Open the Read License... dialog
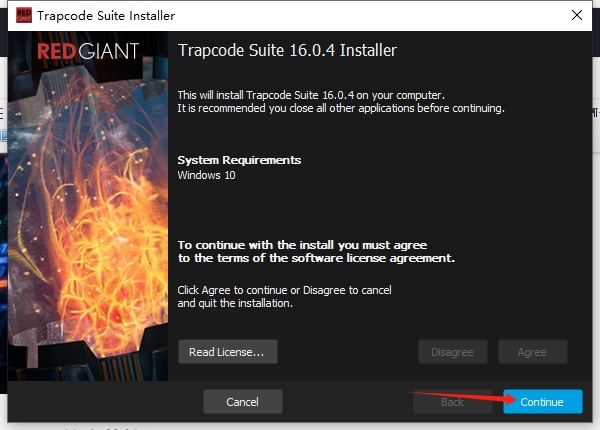This screenshot has height=430, width=600. point(227,352)
